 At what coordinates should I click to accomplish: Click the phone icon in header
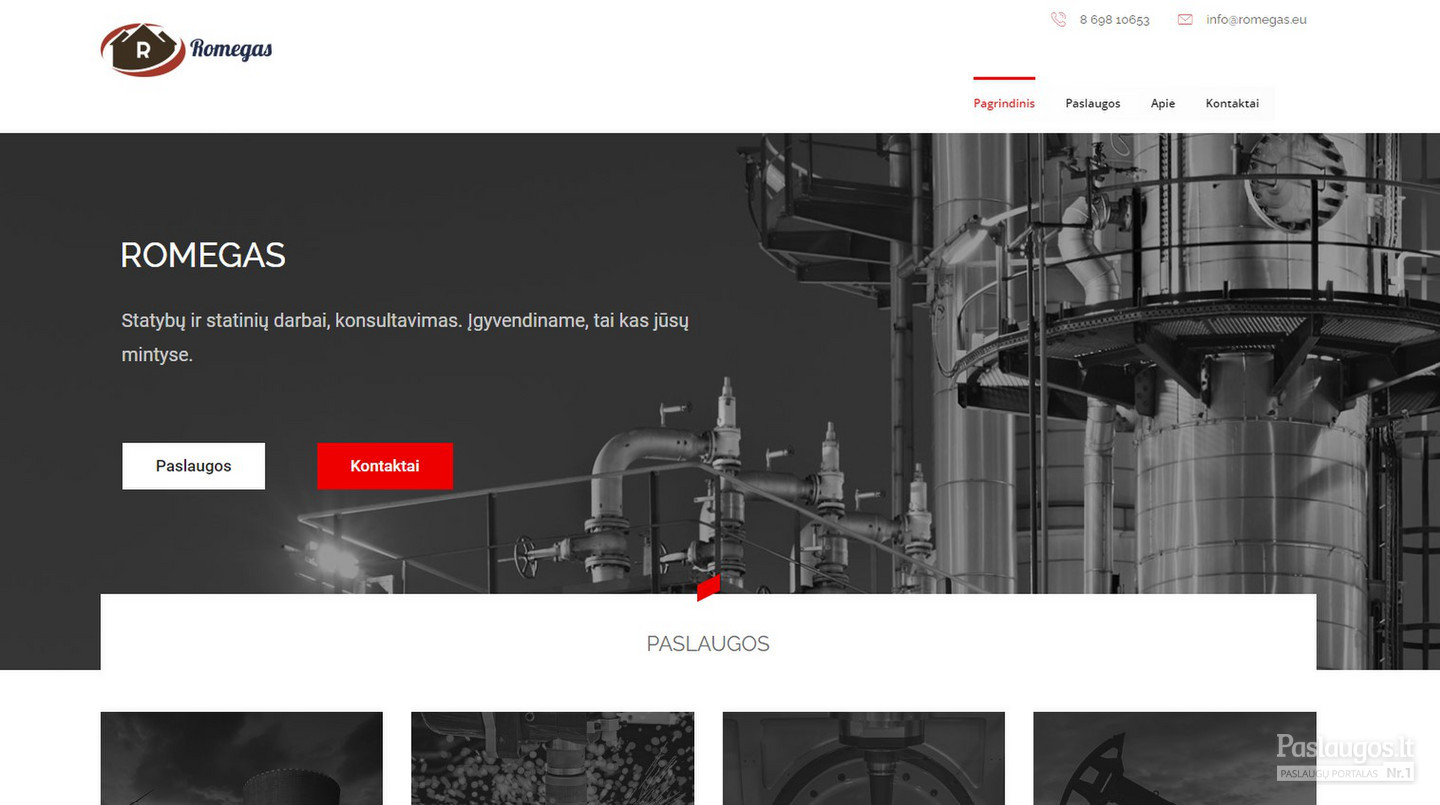pos(1058,19)
